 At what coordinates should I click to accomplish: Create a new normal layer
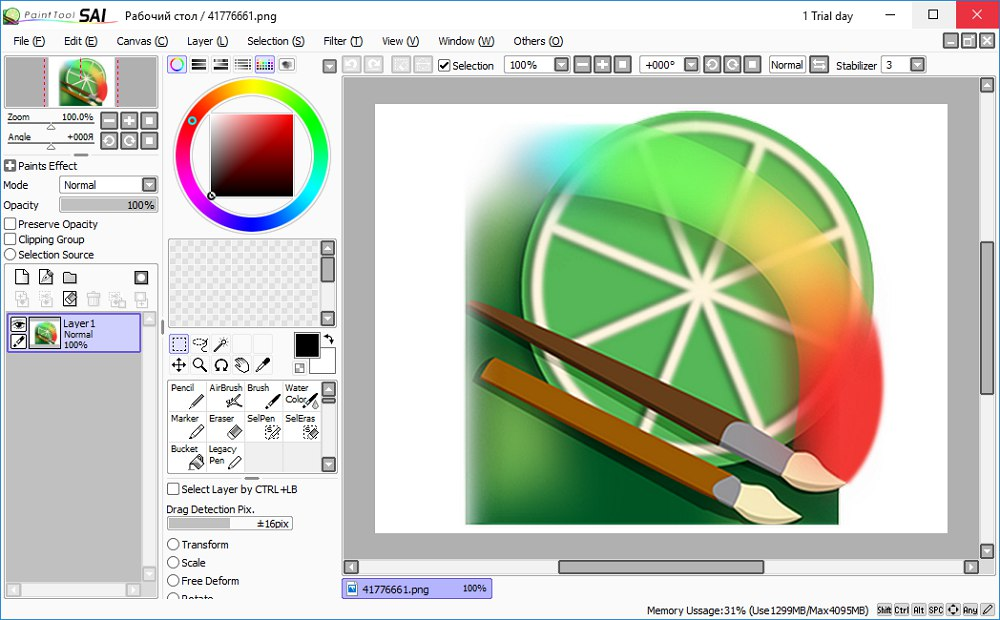(x=22, y=277)
